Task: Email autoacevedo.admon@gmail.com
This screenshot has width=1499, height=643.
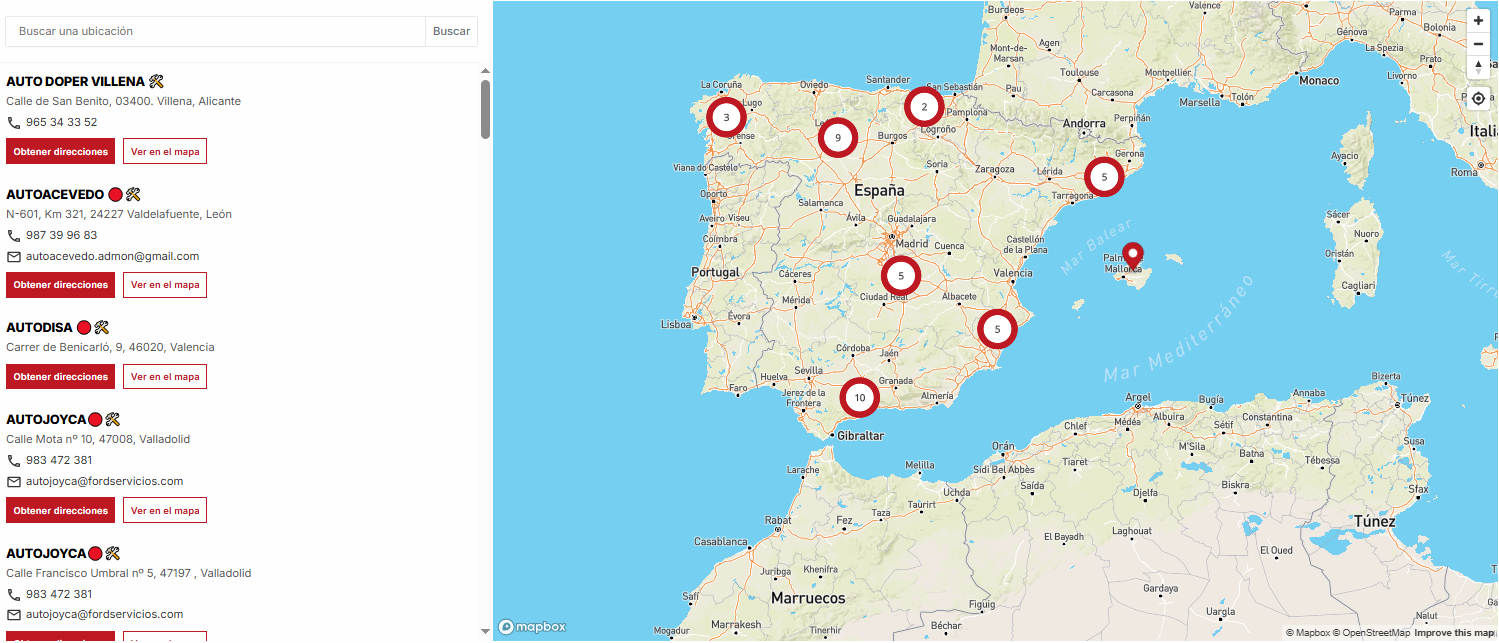Action: click(x=112, y=256)
